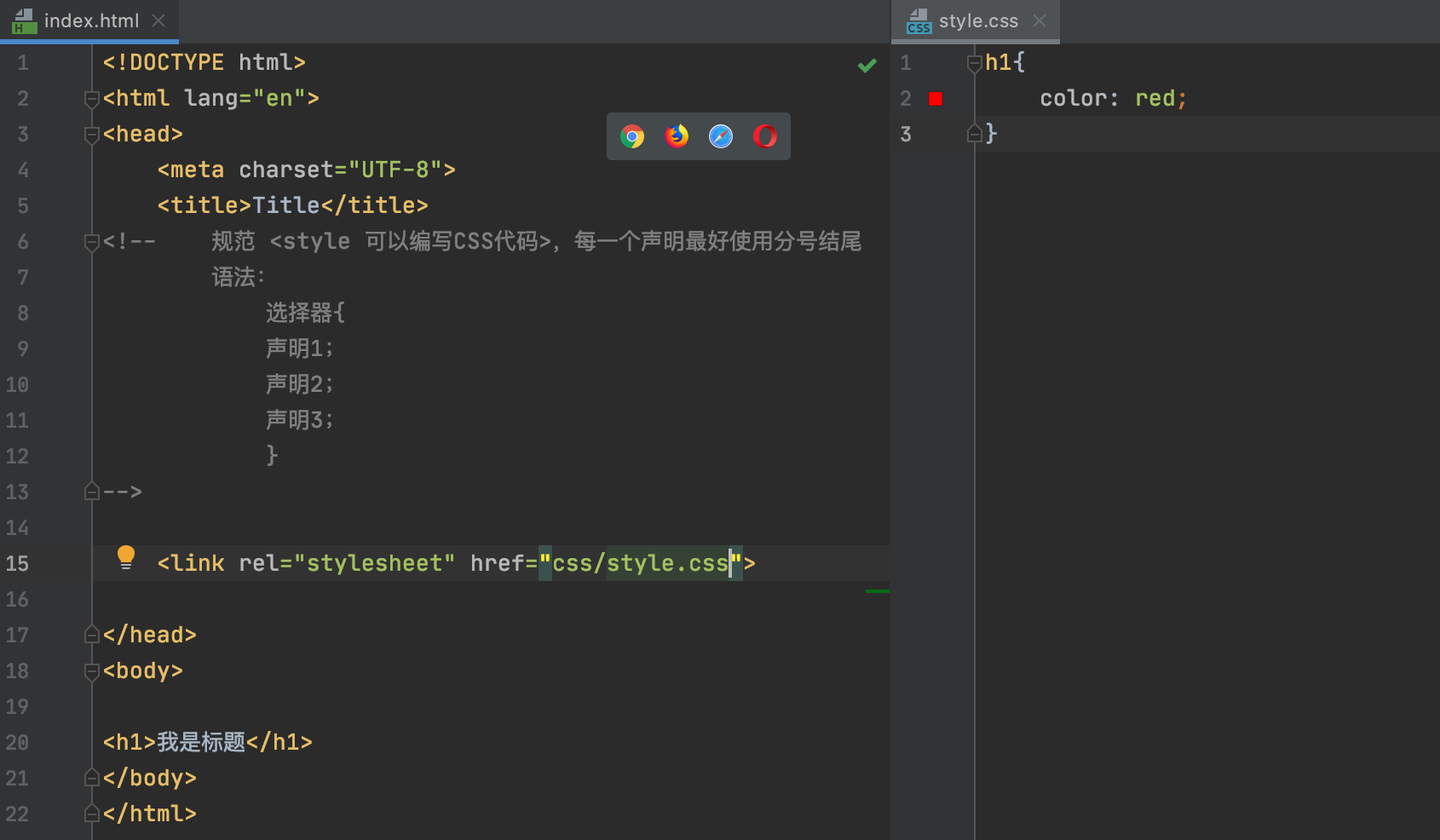
Task: Click line number 20 in index.html gutter
Action: 17,742
